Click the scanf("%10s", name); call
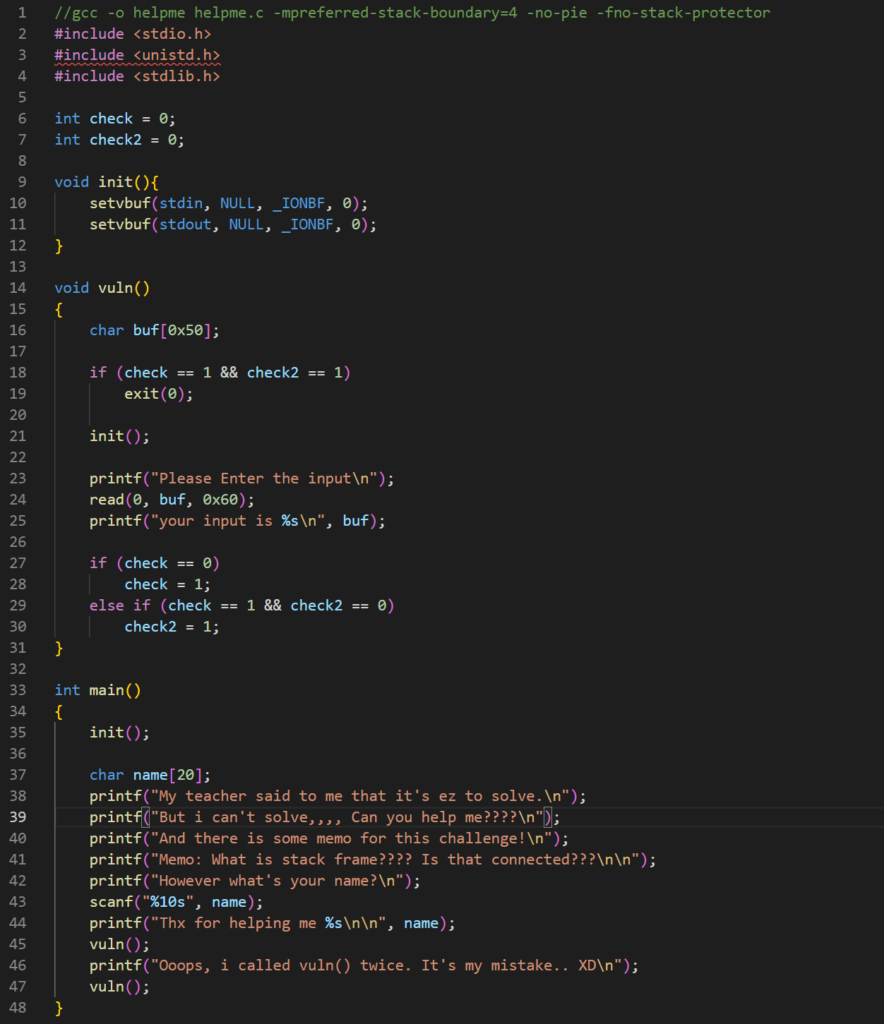The width and height of the screenshot is (884, 1024). [x=176, y=902]
